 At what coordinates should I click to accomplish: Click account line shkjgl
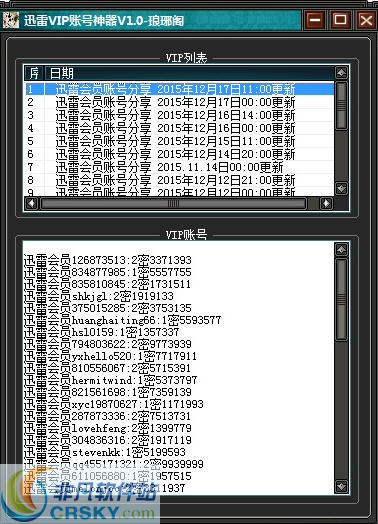pyautogui.click(x=99, y=296)
